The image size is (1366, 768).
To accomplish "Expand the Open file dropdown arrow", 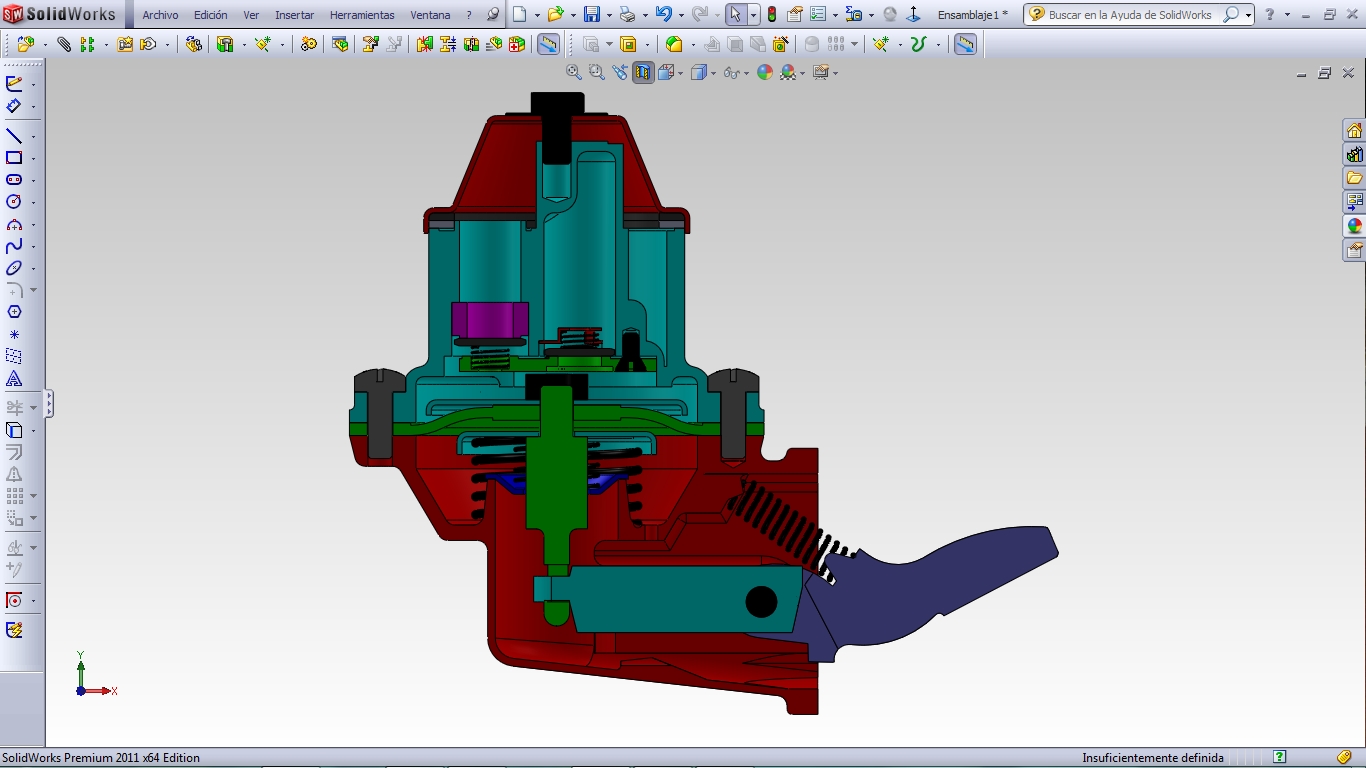I will (x=573, y=15).
